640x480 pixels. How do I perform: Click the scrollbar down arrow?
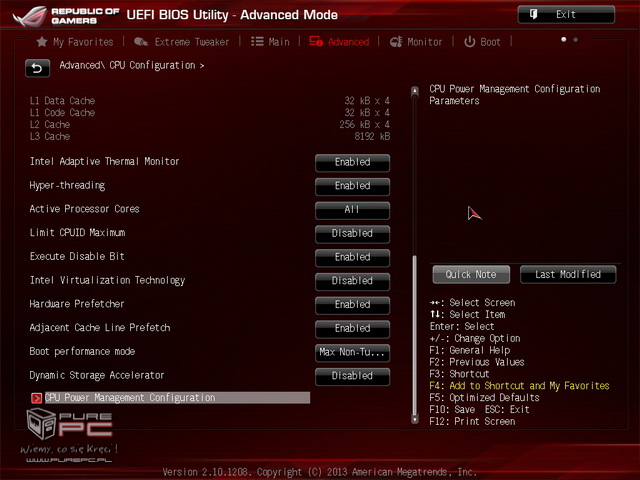415,420
